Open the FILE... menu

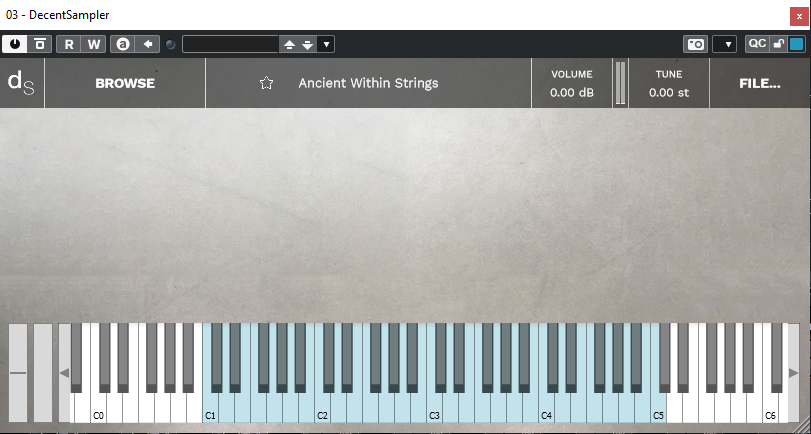click(x=760, y=83)
